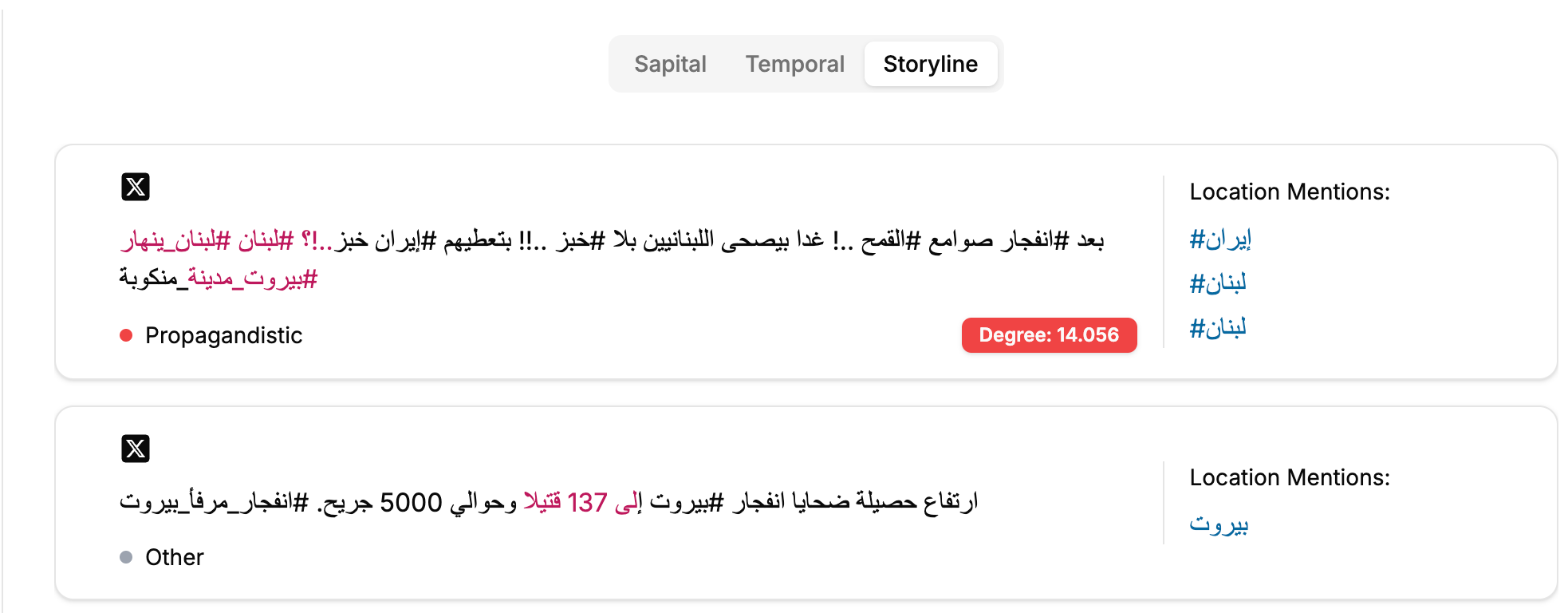
Task: Click the highlighted 'إلى 137 قتيلا' text span
Action: pyautogui.click(x=582, y=502)
